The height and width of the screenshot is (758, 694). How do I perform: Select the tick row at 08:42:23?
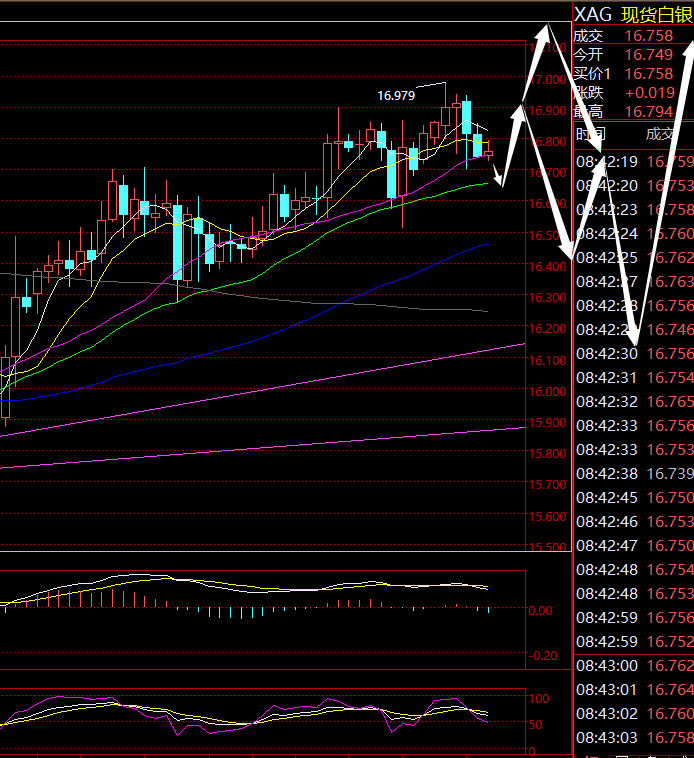(x=634, y=209)
